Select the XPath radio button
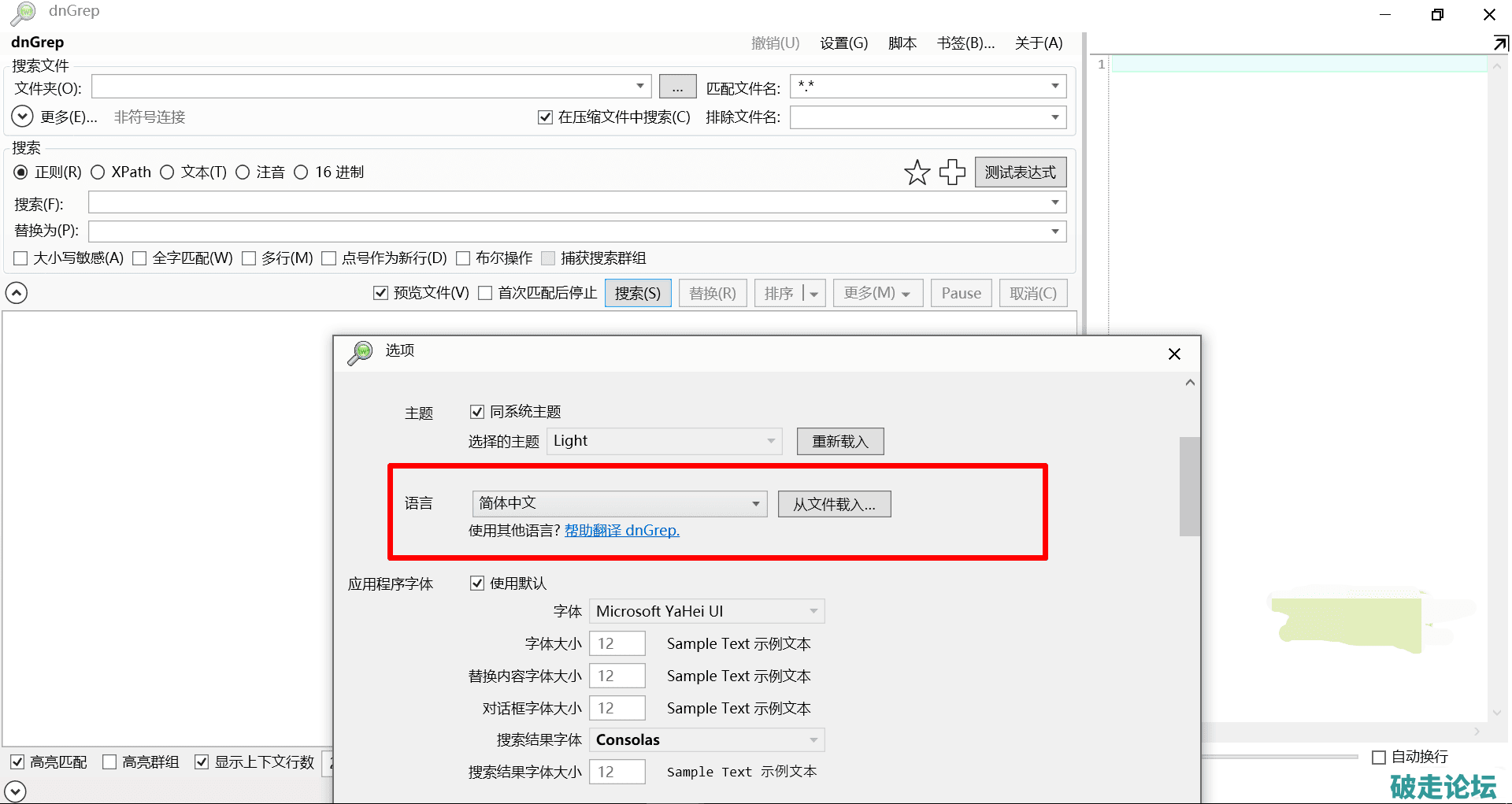Screen dimensions: 1512x804 [98, 172]
